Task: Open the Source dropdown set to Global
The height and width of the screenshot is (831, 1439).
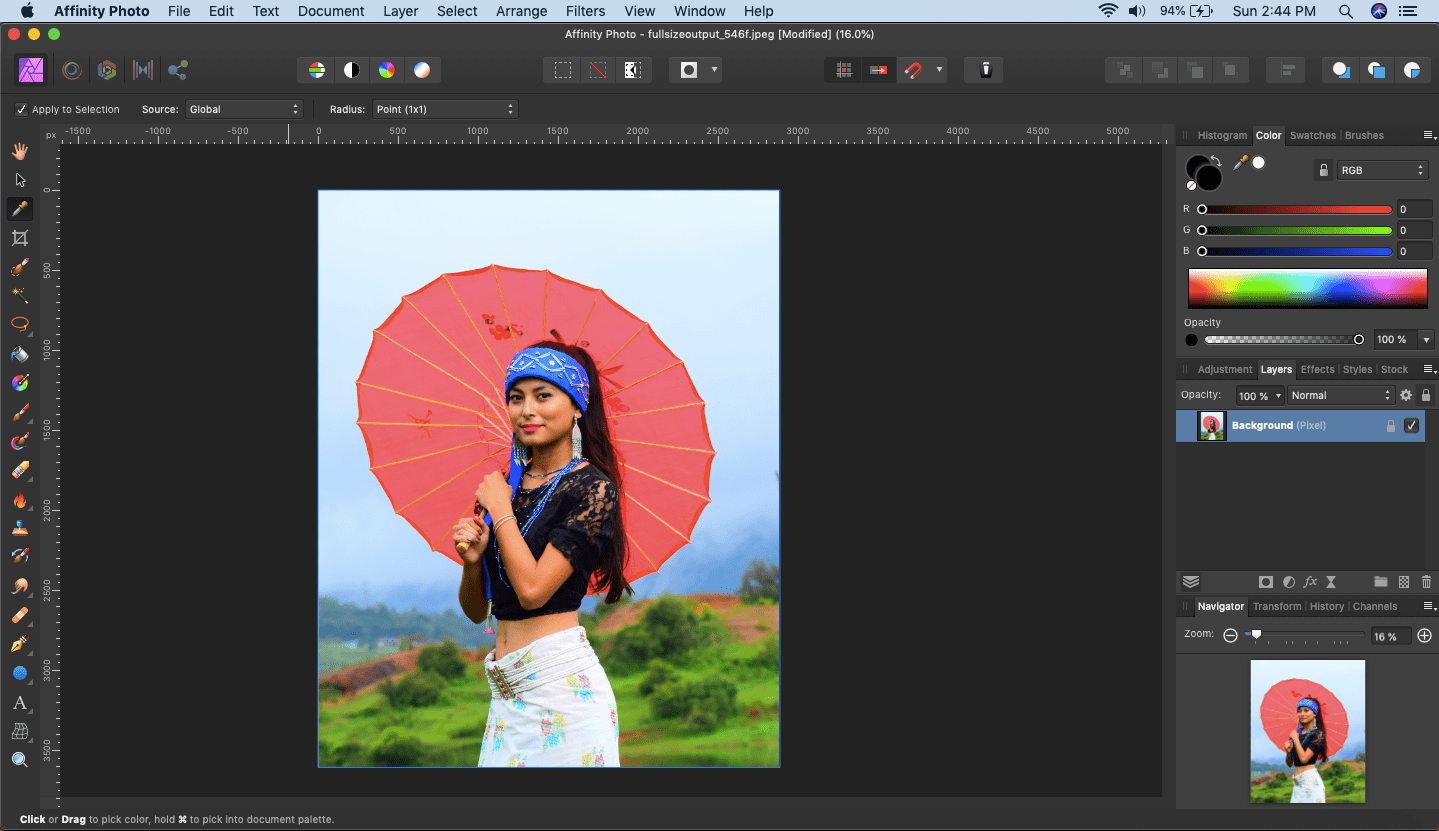Action: pos(244,109)
